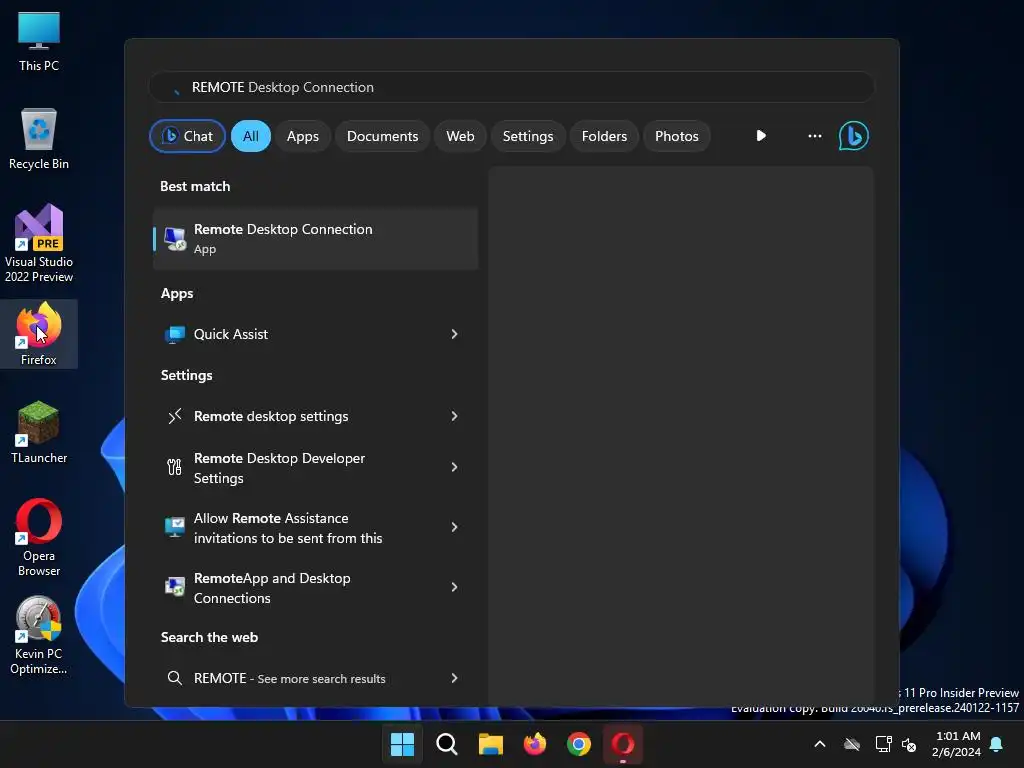The width and height of the screenshot is (1024, 768).
Task: Open Remote desktop settings result
Action: coord(315,416)
